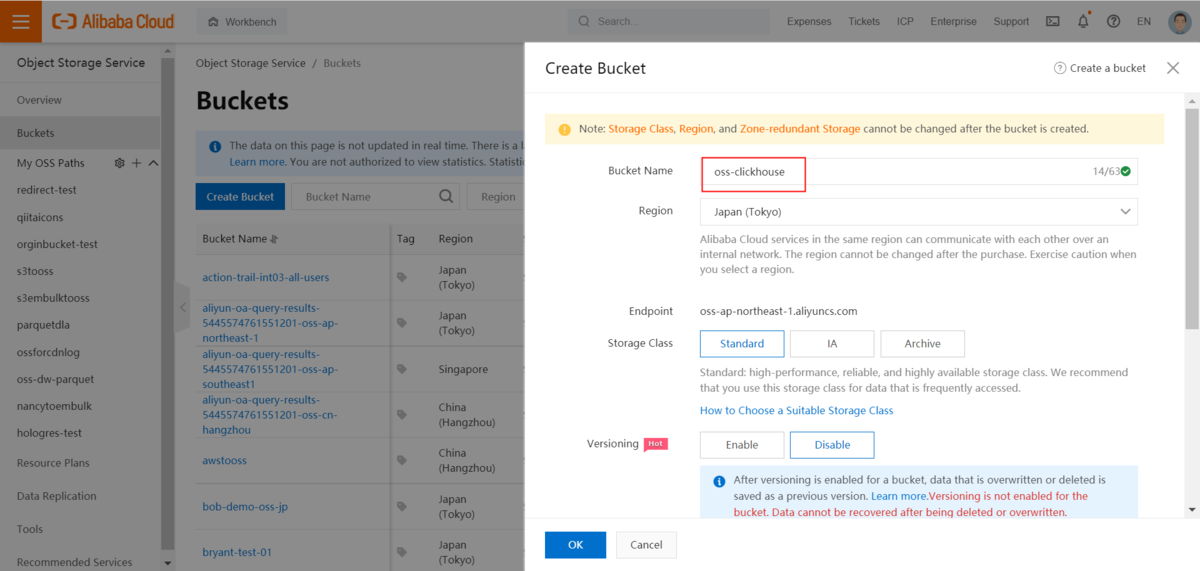Add a path with the plus icon
Image resolution: width=1200 pixels, height=571 pixels.
click(137, 163)
